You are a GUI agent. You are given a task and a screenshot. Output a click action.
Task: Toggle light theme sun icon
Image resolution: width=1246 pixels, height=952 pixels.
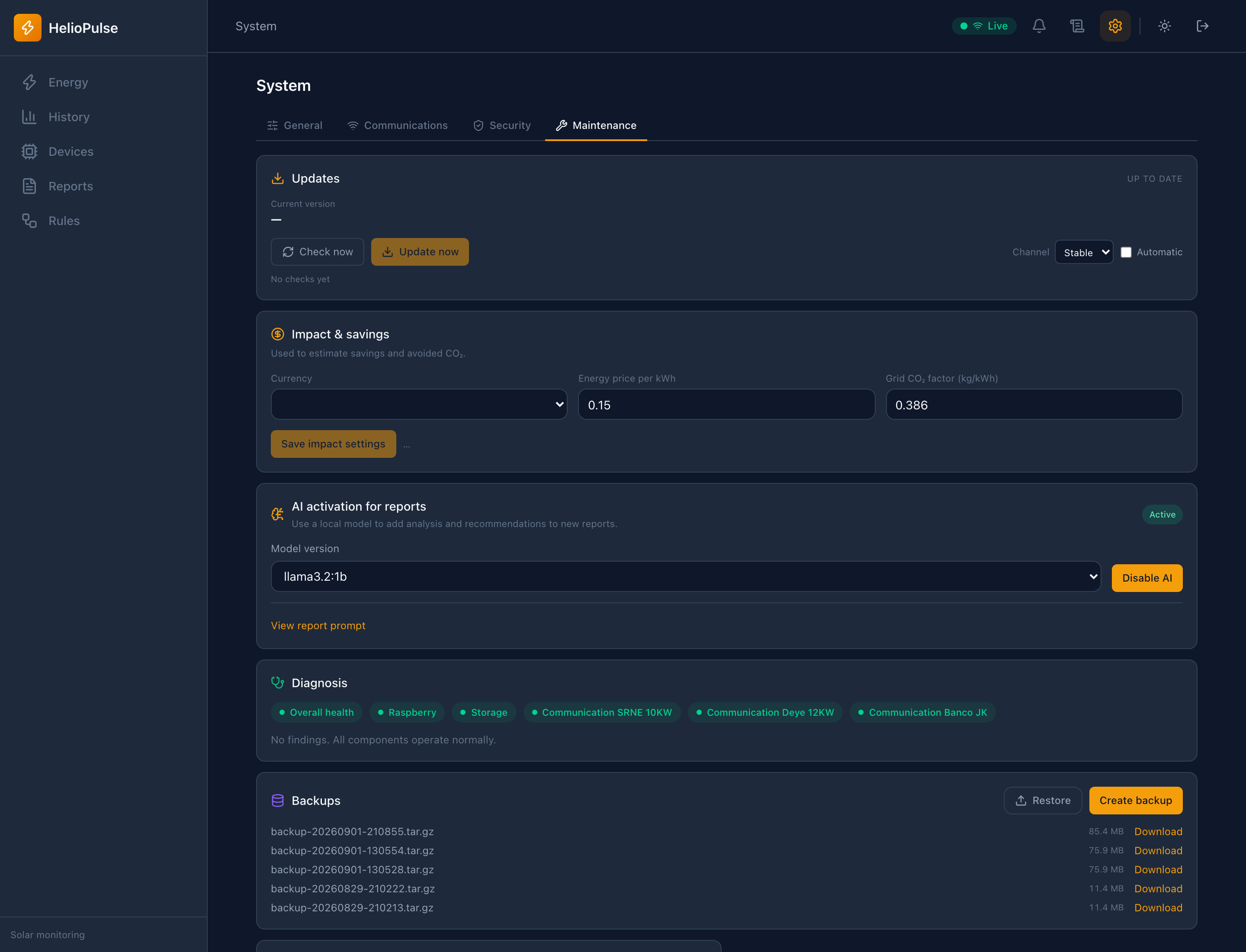pos(1164,26)
